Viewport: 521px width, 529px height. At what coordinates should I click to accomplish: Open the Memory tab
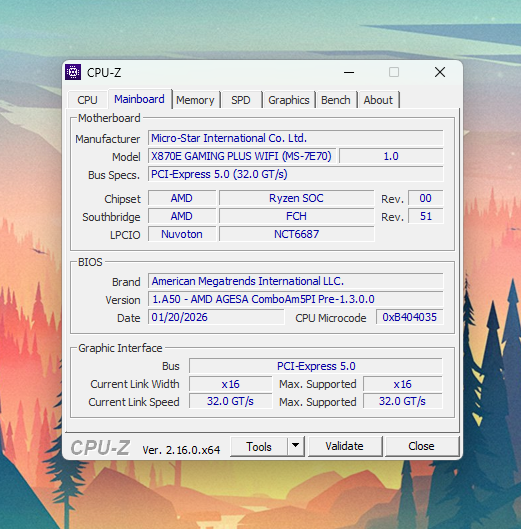click(x=195, y=100)
